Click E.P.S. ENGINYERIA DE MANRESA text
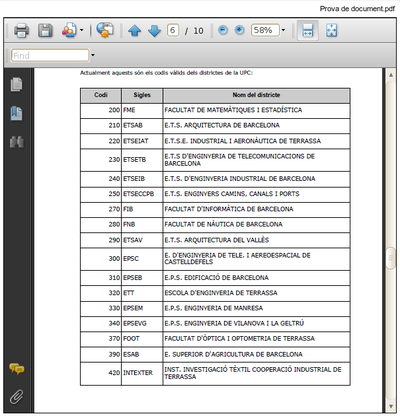Screen dimensions: 400x416 [x=214, y=308]
